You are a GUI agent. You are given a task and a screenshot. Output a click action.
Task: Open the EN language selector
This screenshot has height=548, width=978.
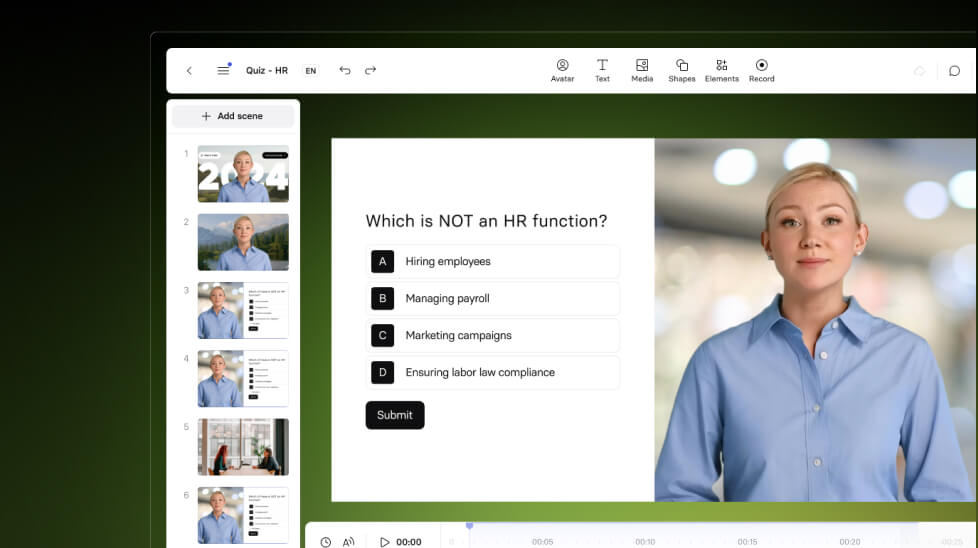point(311,70)
